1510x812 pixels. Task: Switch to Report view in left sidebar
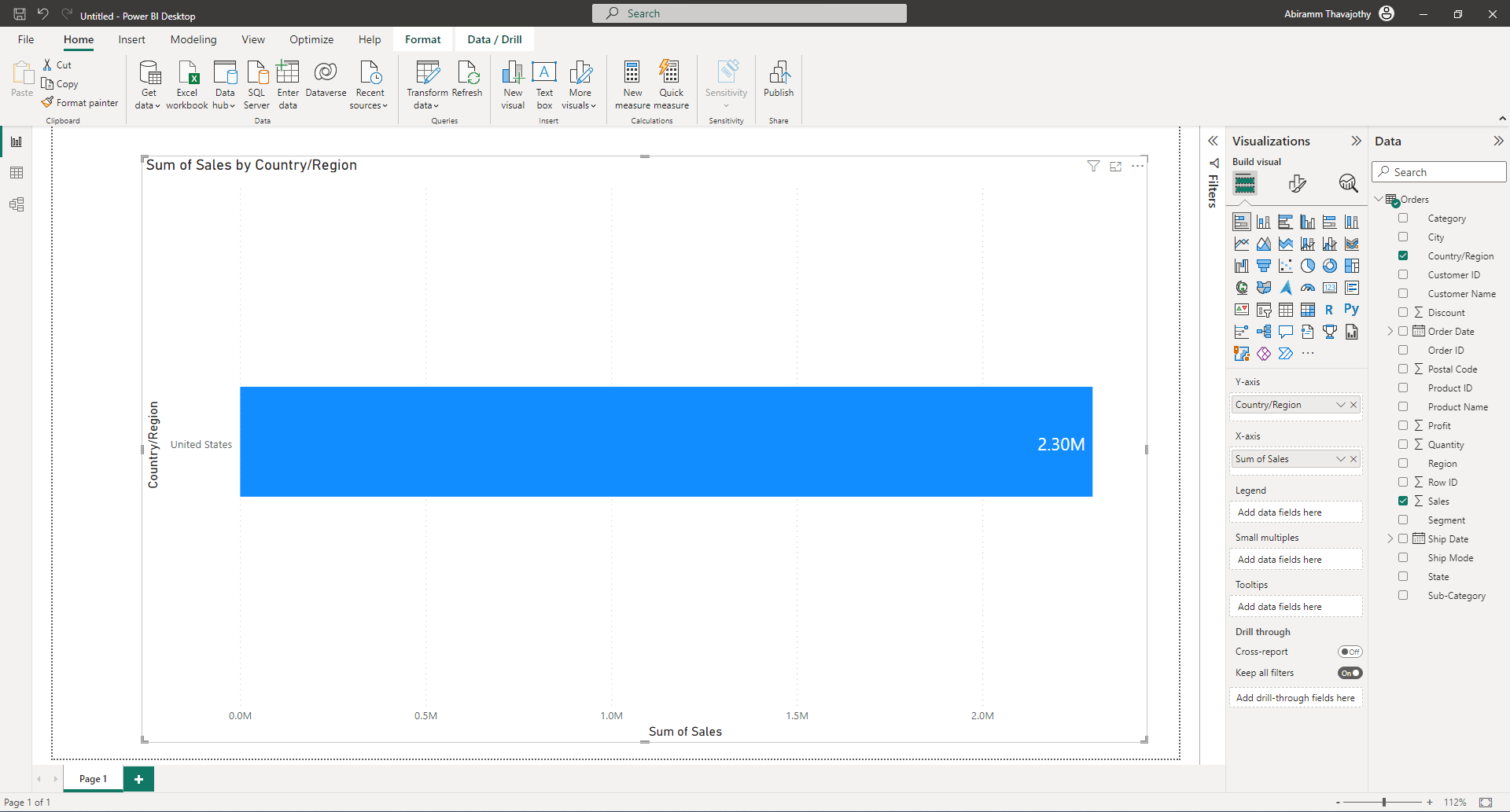click(x=17, y=141)
